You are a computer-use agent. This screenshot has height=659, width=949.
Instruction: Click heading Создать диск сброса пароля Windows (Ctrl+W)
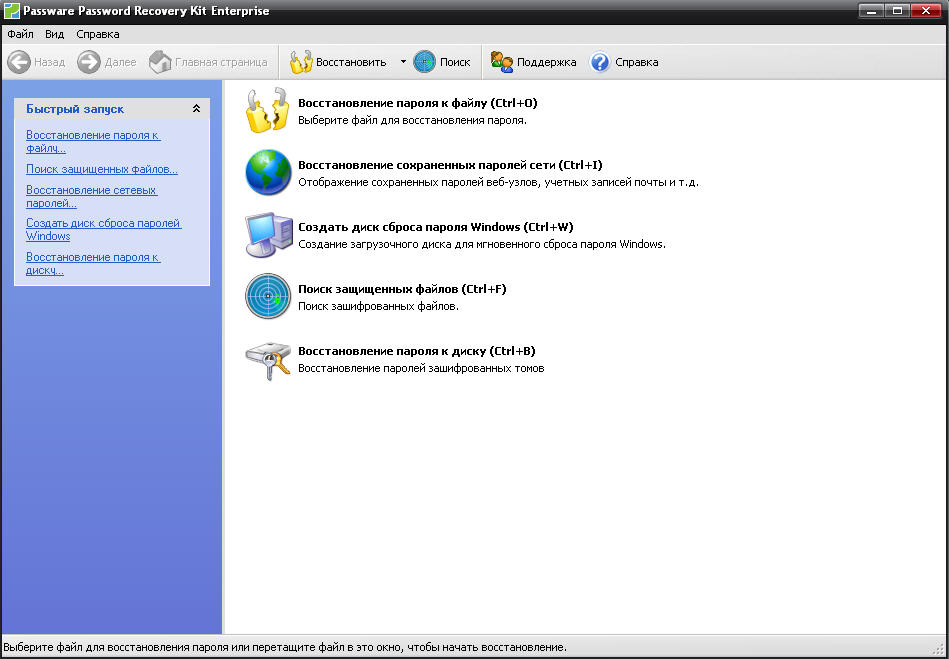436,227
